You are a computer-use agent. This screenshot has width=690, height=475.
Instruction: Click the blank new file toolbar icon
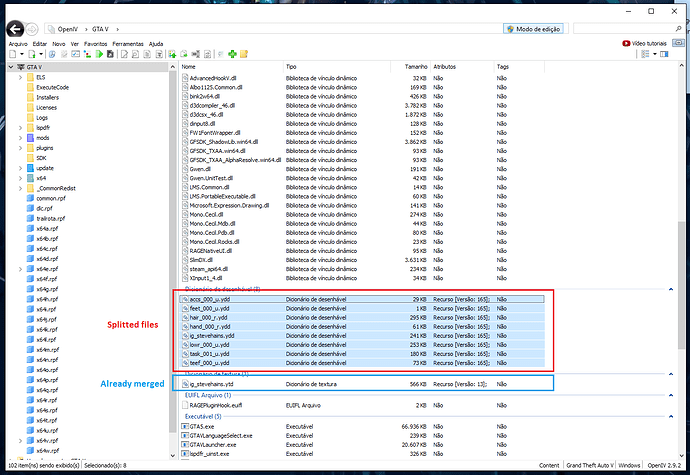[13, 54]
